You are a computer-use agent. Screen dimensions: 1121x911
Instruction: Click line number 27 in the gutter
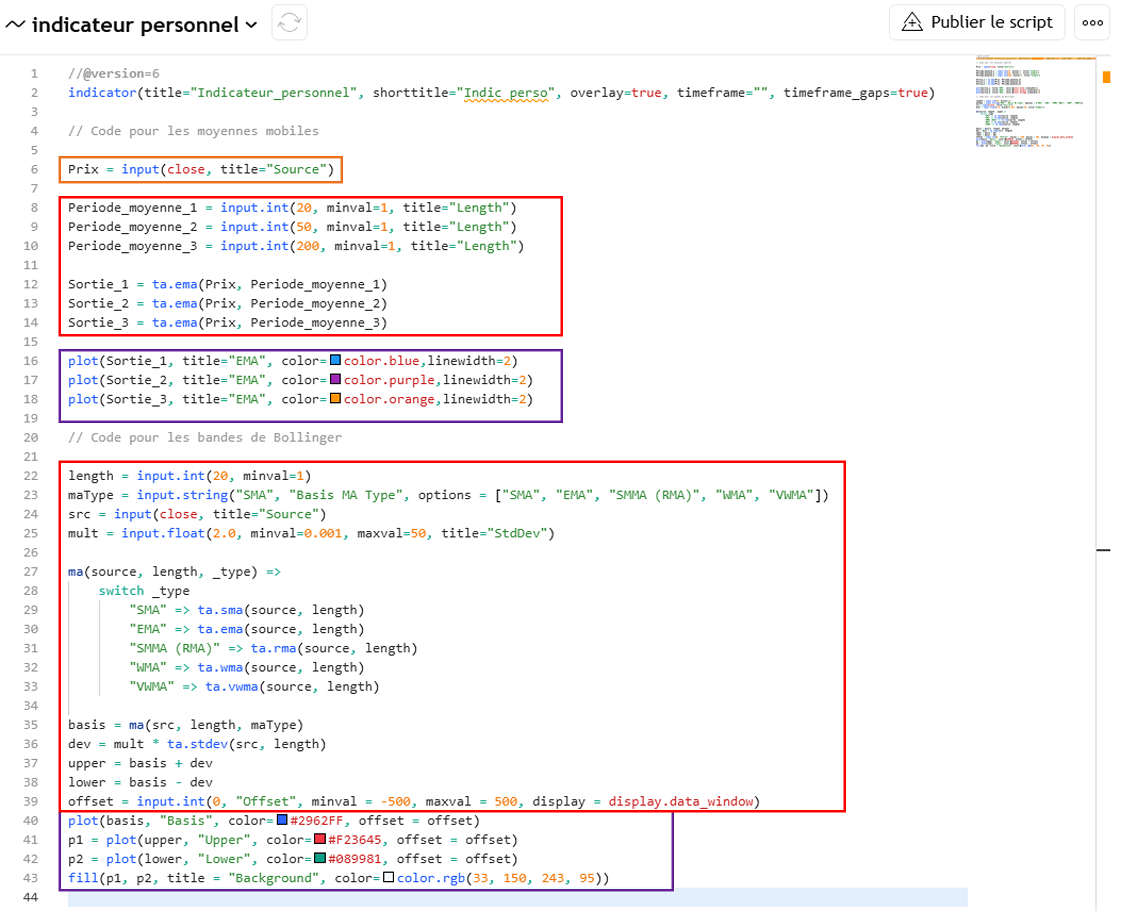click(x=33, y=571)
